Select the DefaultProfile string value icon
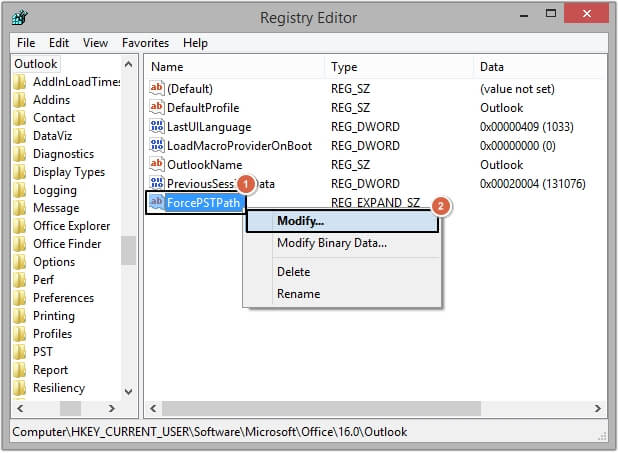 [156, 108]
